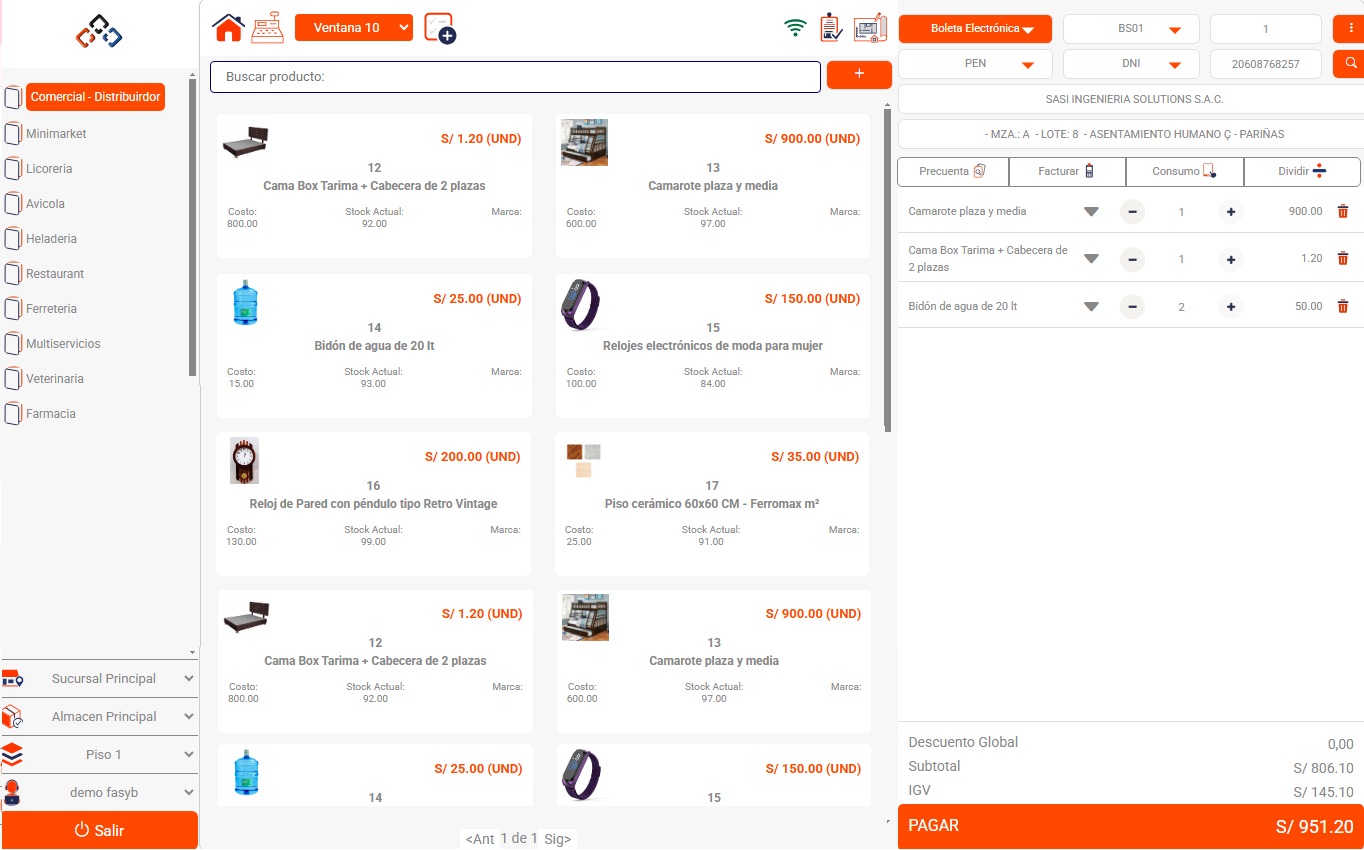Viewport: 1364px width, 850px height.
Task: Click the Descuento Global value 0,00
Action: click(1340, 744)
